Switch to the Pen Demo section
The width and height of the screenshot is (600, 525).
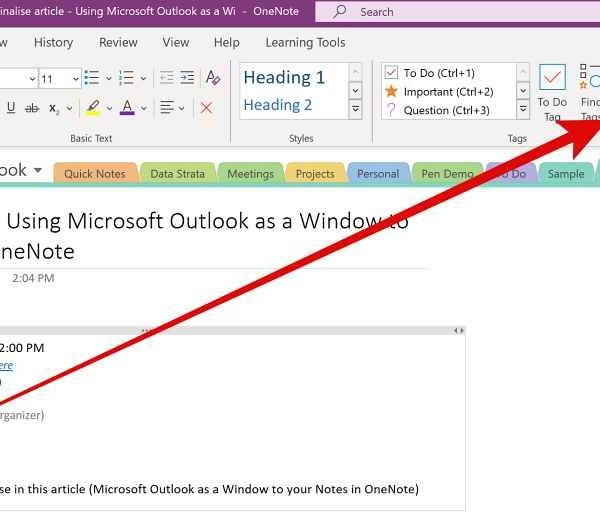(447, 173)
